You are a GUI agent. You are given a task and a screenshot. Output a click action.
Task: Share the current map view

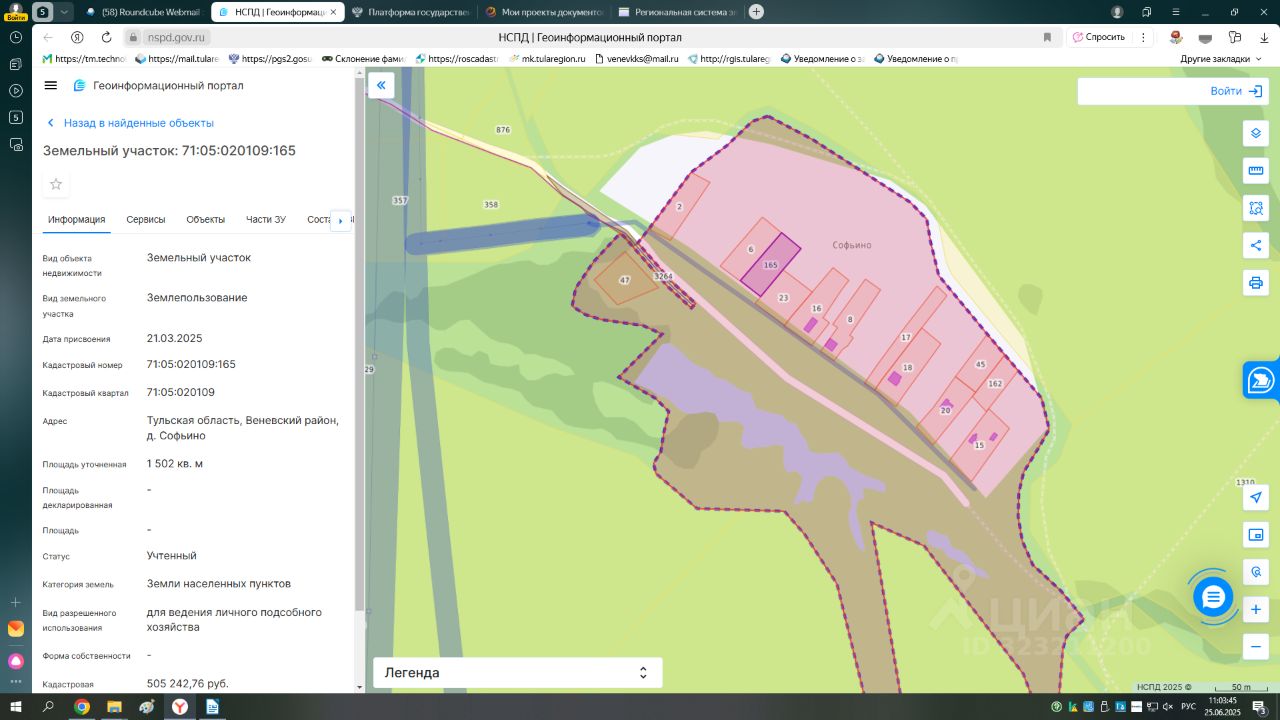pos(1256,245)
